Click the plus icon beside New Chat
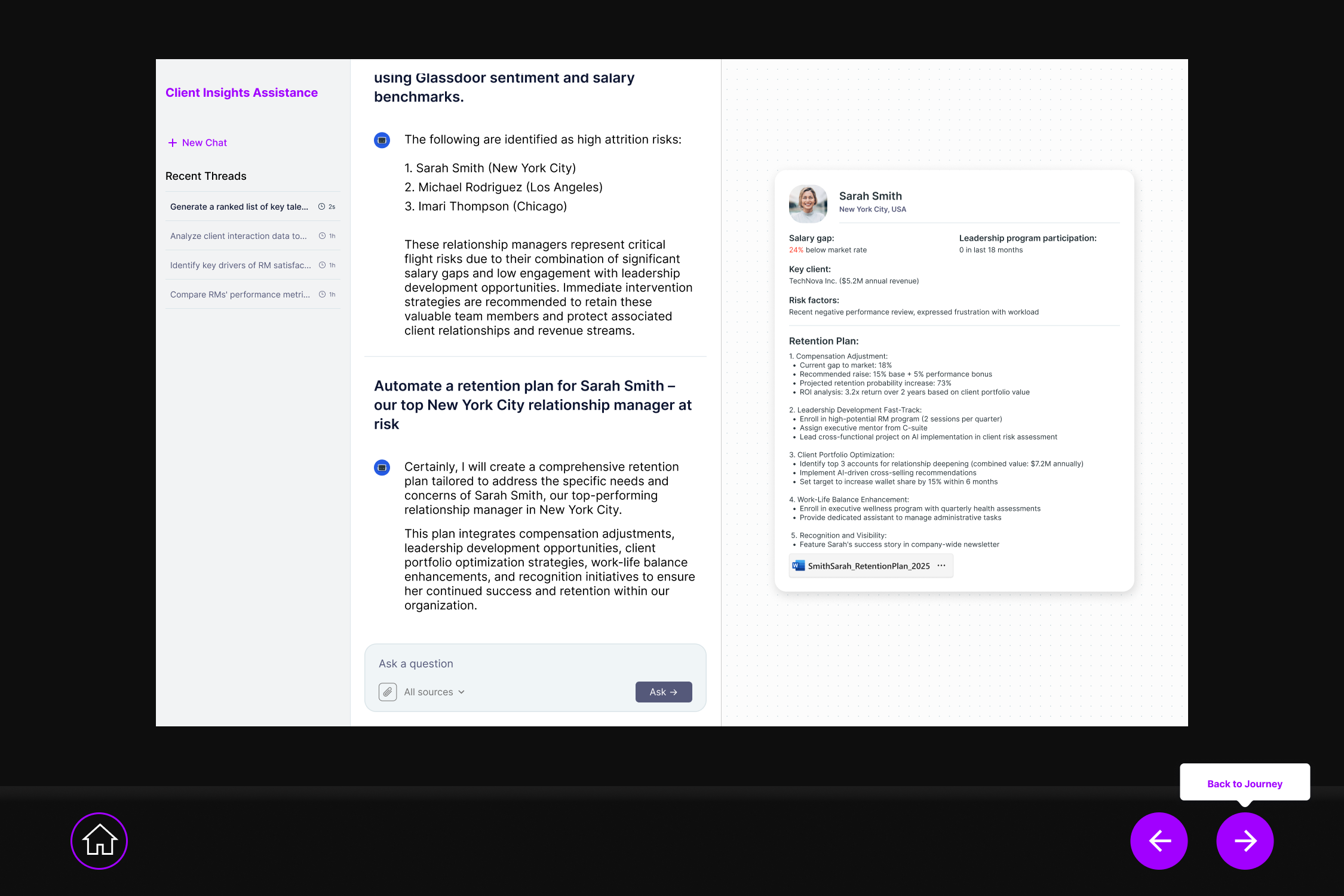This screenshot has height=896, width=1344. tap(173, 143)
